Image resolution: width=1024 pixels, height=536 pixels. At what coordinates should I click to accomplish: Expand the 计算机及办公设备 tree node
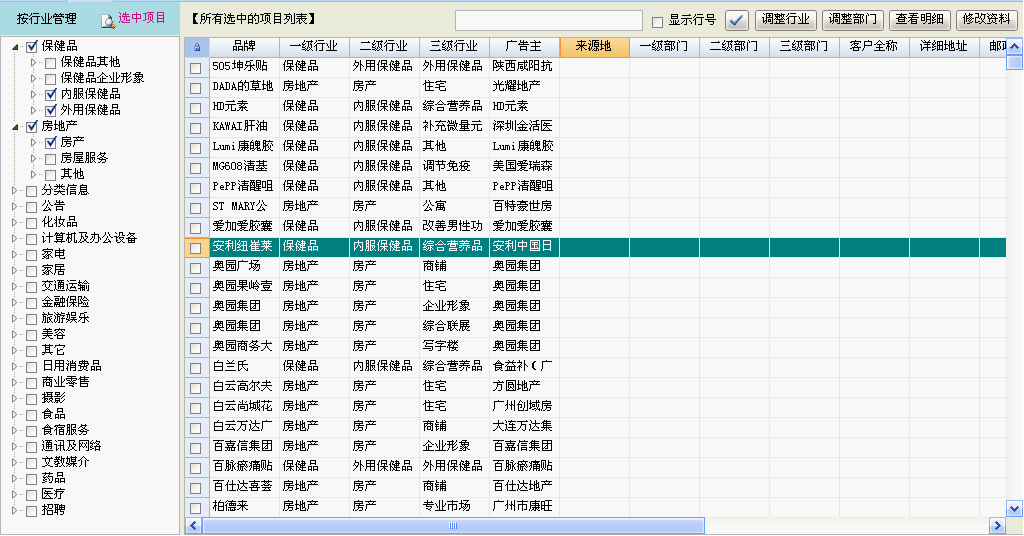coord(14,239)
